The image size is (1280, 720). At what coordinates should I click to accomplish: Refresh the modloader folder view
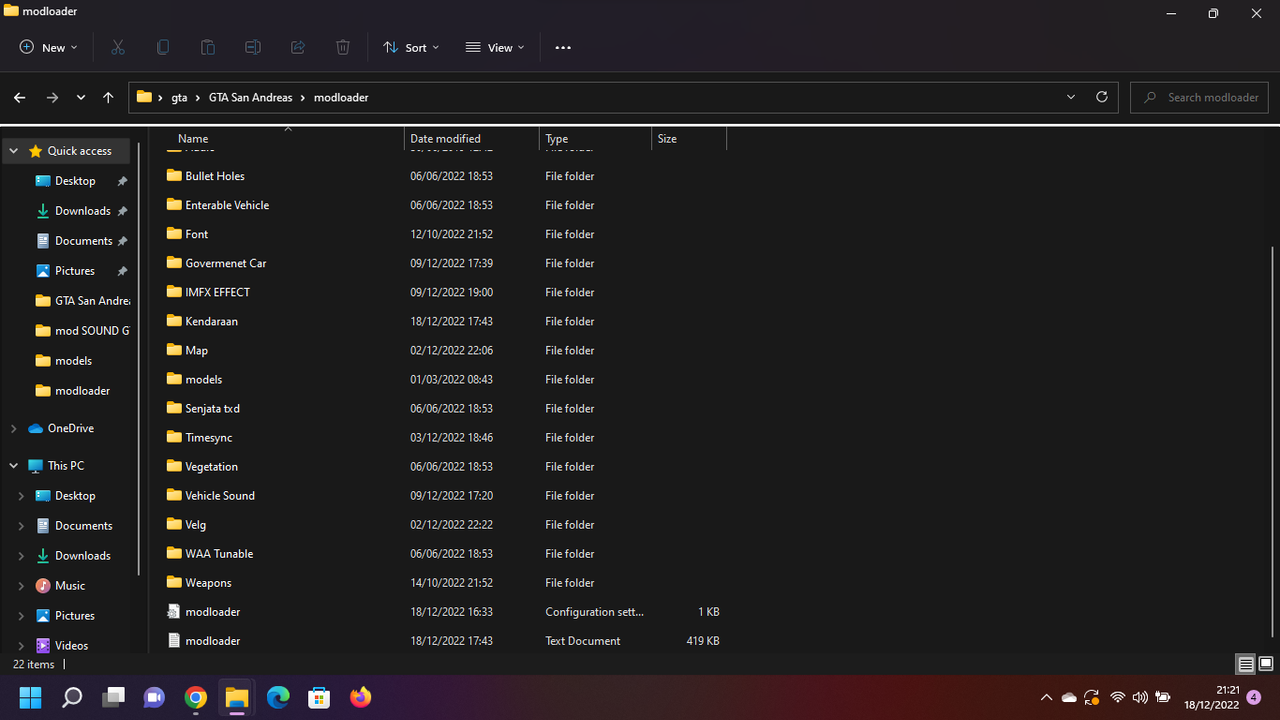(x=1102, y=97)
